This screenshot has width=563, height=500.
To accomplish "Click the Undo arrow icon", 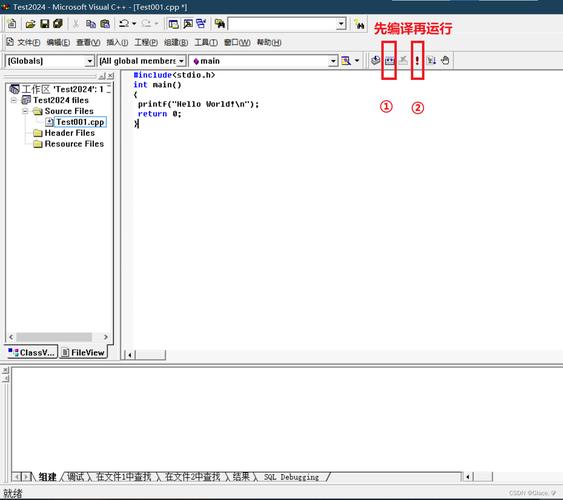I will tap(124, 24).
